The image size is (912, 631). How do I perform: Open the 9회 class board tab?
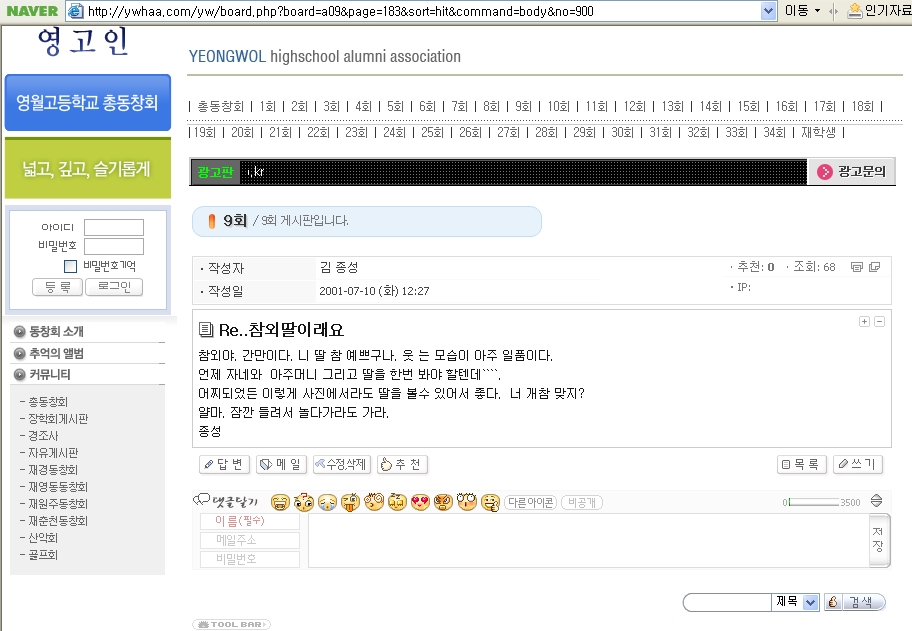pyautogui.click(x=523, y=106)
